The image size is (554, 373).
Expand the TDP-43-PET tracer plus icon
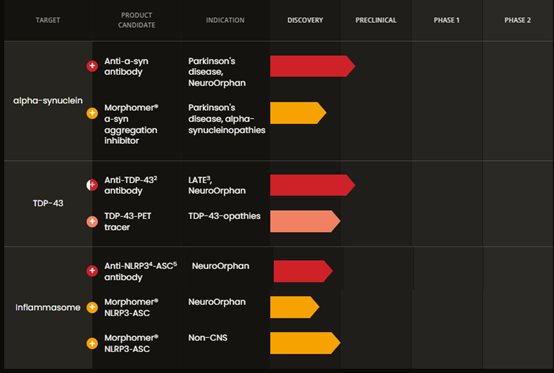(92, 221)
